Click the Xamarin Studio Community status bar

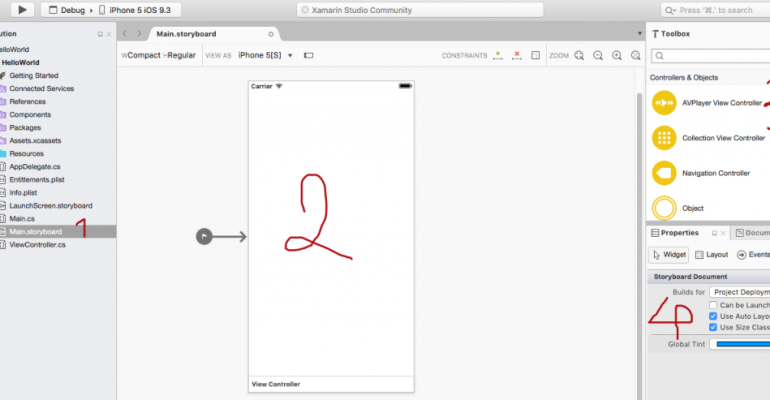tap(420, 10)
